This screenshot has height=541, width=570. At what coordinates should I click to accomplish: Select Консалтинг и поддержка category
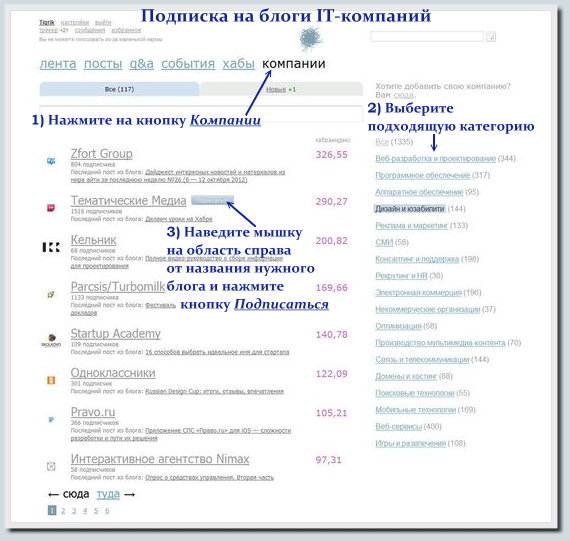(417, 259)
